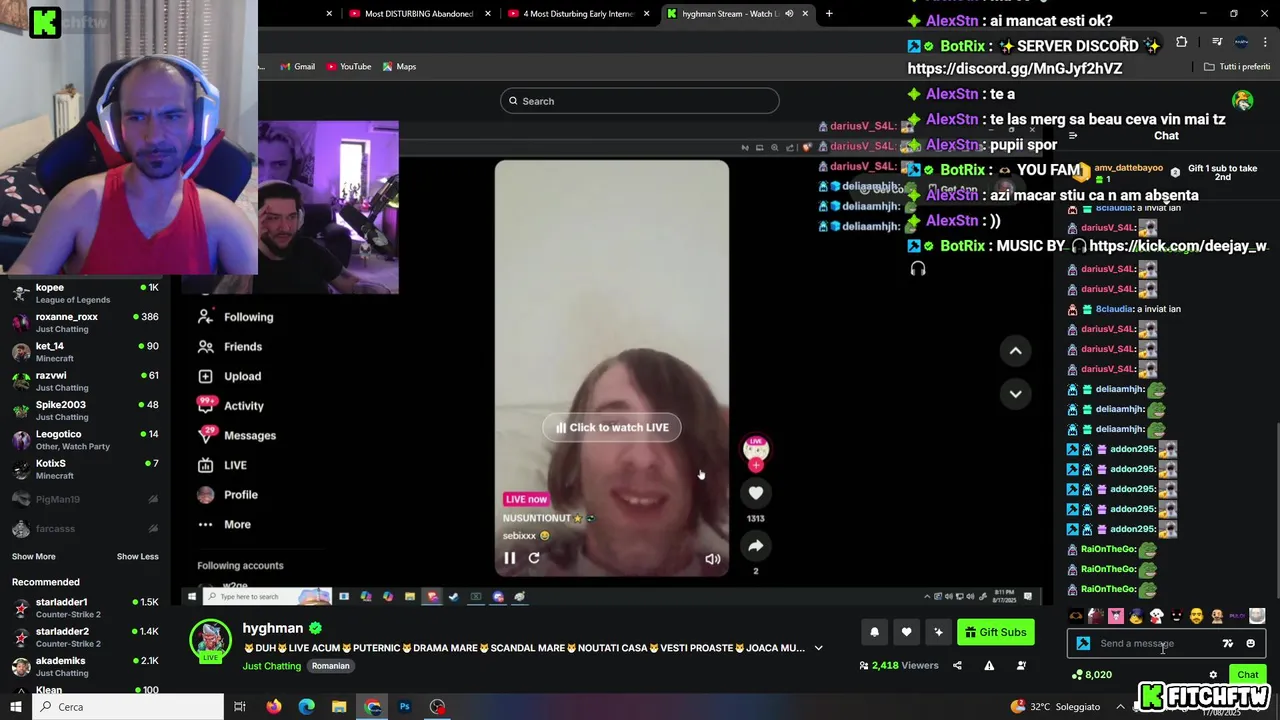Open starladder1 recommended channel

pos(85,608)
